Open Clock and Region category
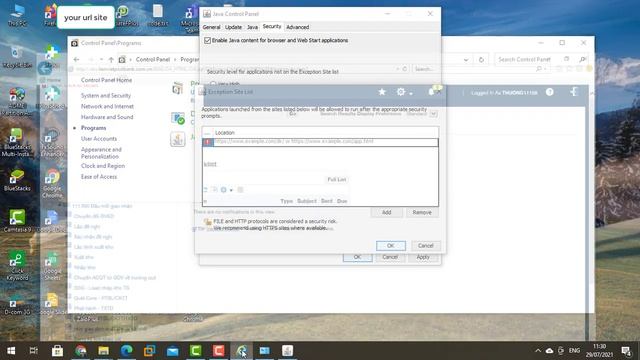 (103, 166)
